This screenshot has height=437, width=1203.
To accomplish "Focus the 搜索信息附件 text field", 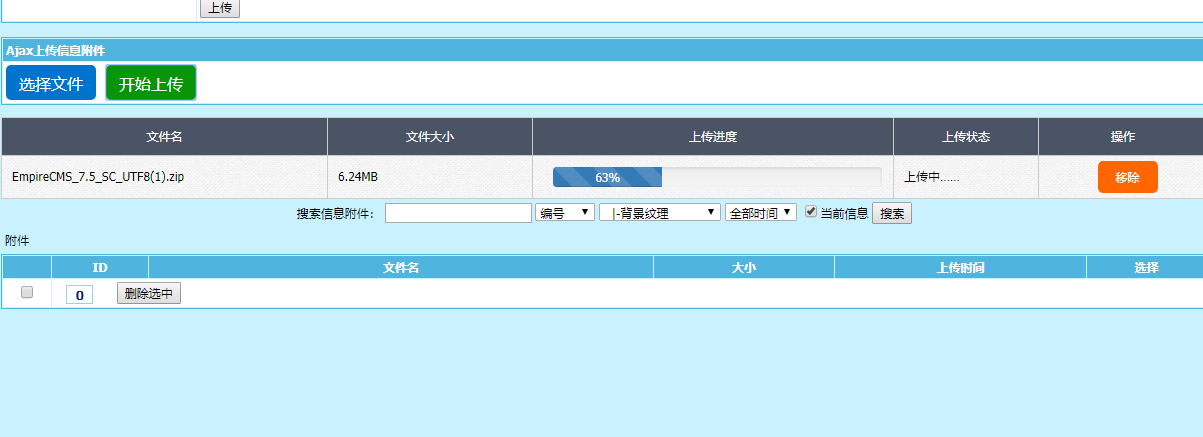I will 458,213.
